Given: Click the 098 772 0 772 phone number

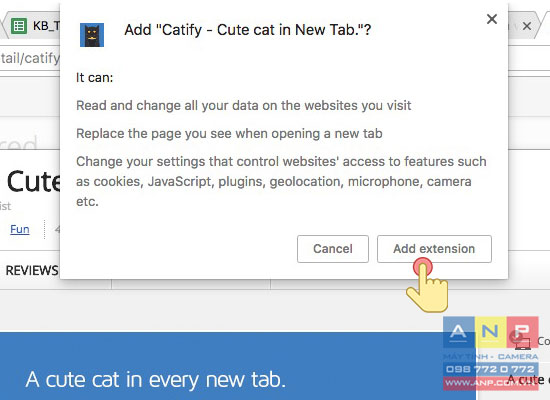Looking at the screenshot, I should pos(490,369).
